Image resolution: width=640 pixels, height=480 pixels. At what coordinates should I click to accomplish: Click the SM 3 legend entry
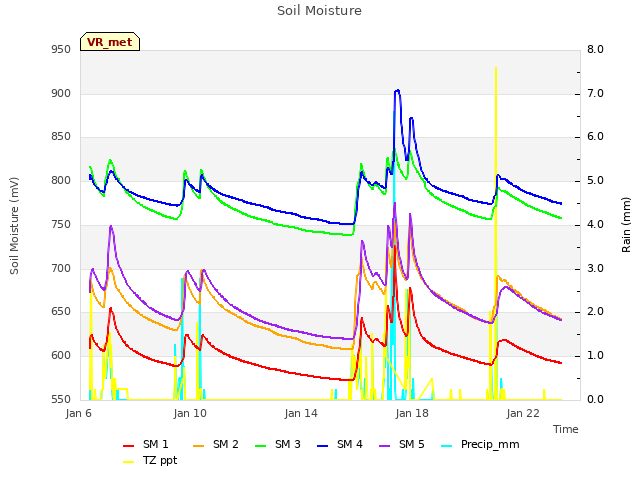point(278,444)
